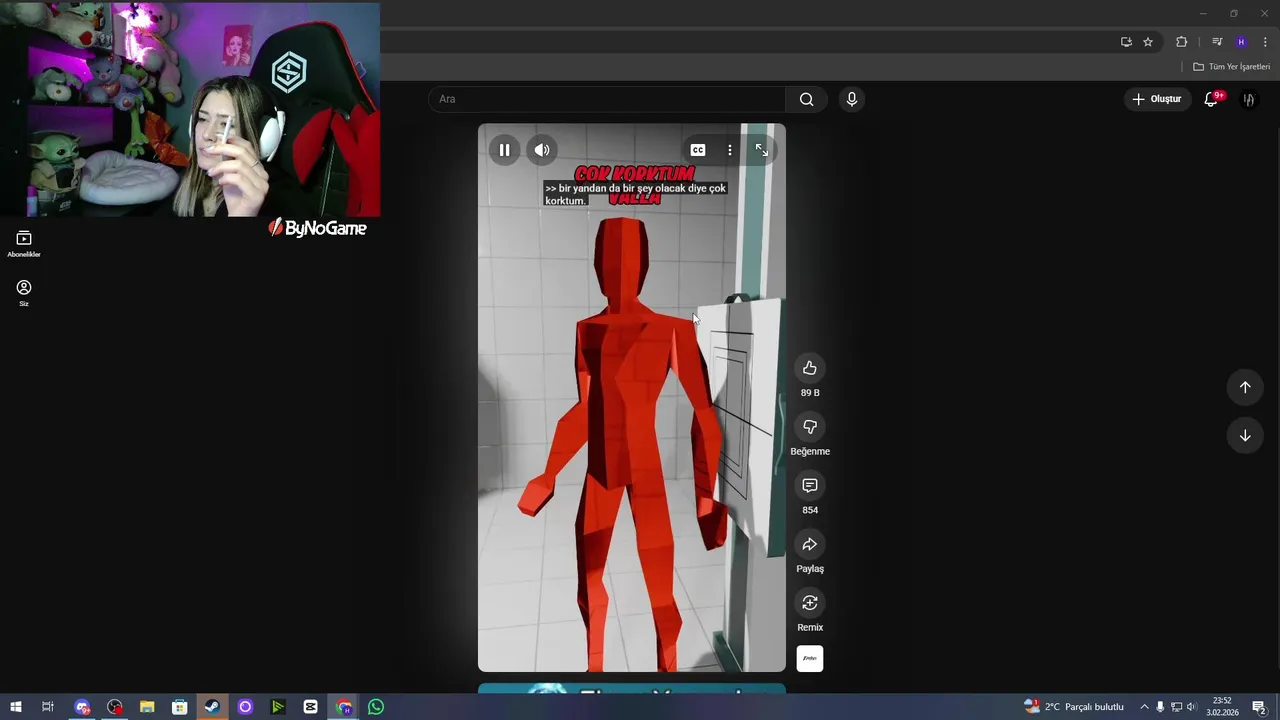Screen dimensions: 1280x720
Task: Open Microsoft Store from the taskbar
Action: click(x=180, y=707)
